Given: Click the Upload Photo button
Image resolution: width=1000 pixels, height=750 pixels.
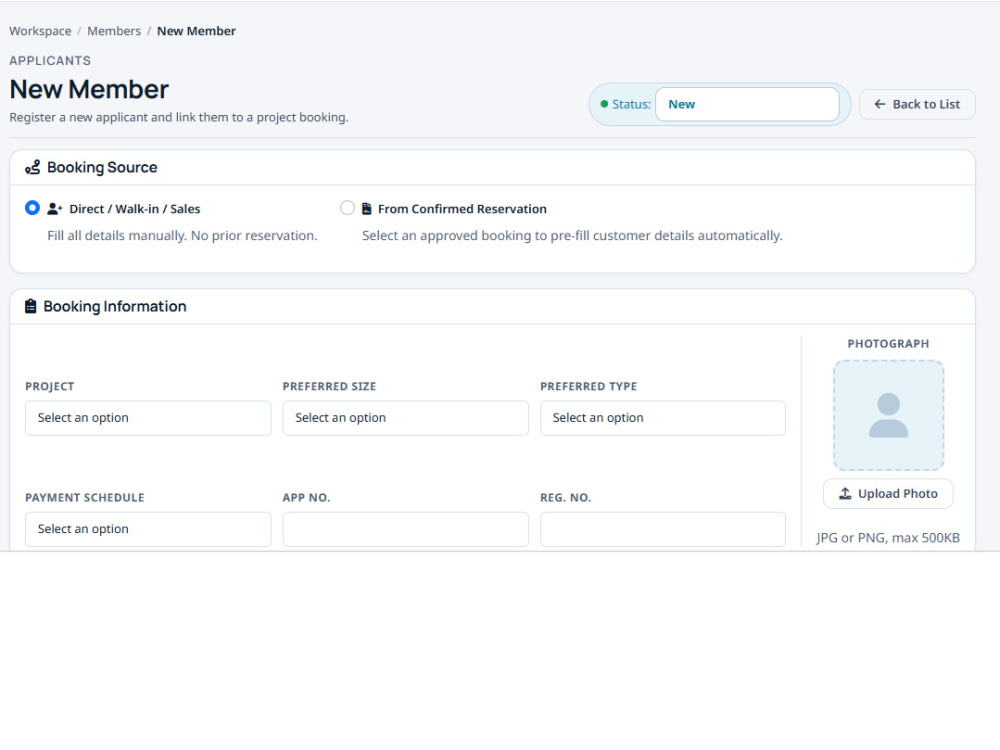Looking at the screenshot, I should [x=888, y=494].
